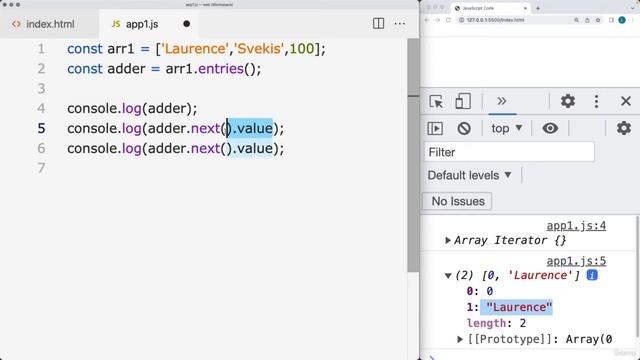This screenshot has width=640, height=360.
Task: Focus the console Filter field
Action: pyautogui.click(x=509, y=152)
